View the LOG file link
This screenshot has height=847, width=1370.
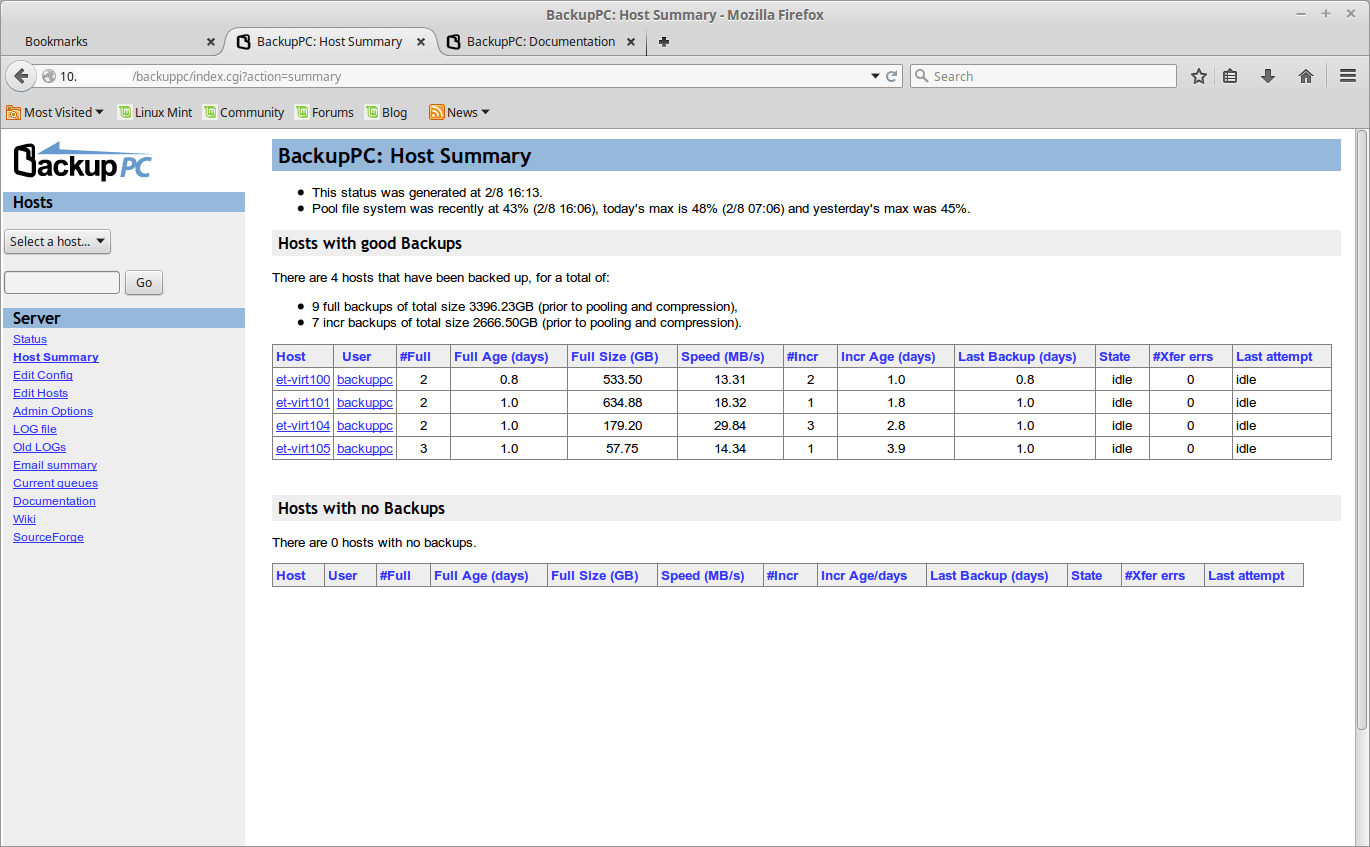(x=35, y=429)
